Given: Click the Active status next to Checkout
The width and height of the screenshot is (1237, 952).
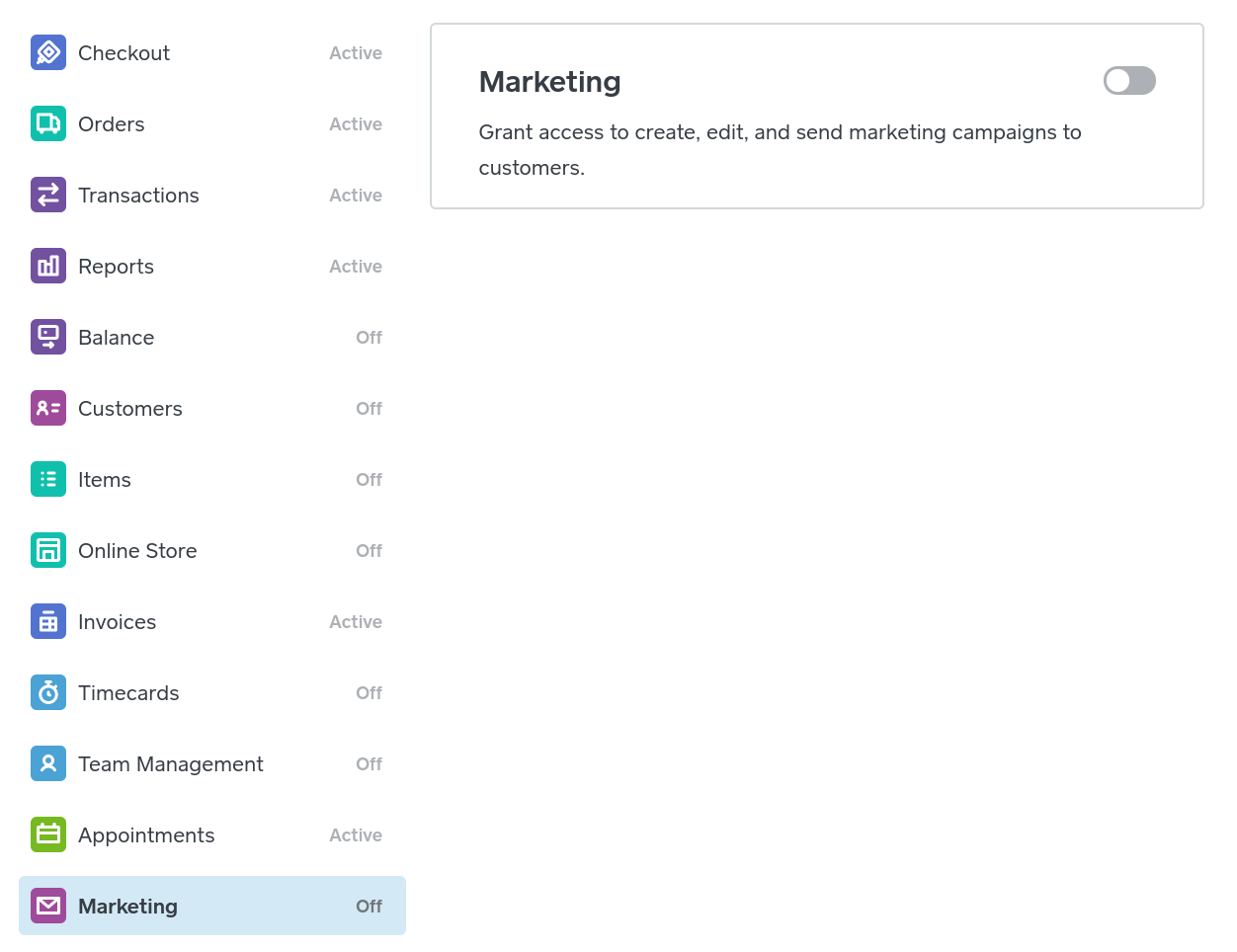Looking at the screenshot, I should coord(356,53).
